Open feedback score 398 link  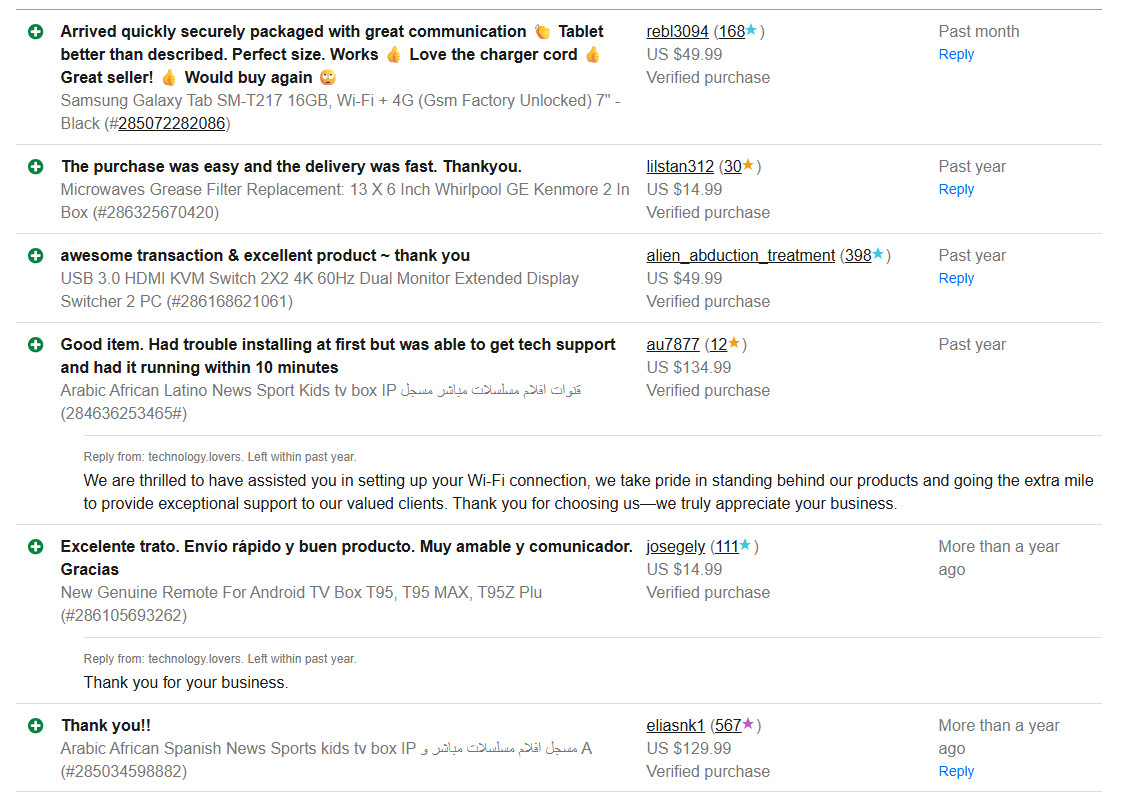858,256
